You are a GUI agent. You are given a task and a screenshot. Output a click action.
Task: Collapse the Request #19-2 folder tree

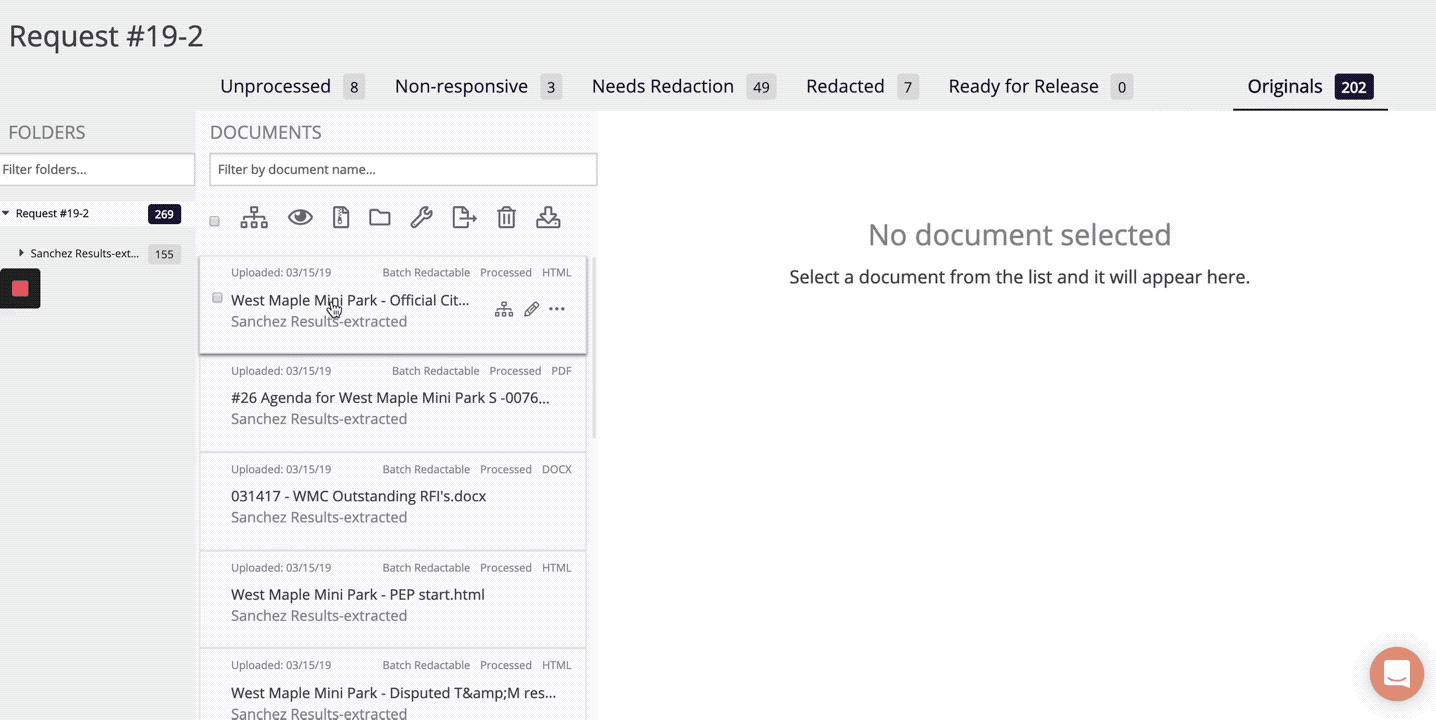6,214
